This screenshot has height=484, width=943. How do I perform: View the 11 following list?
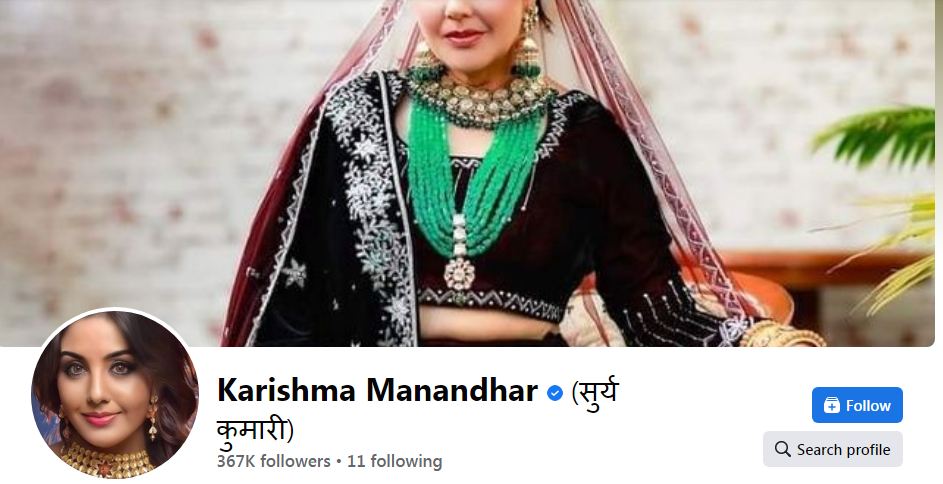coord(395,461)
